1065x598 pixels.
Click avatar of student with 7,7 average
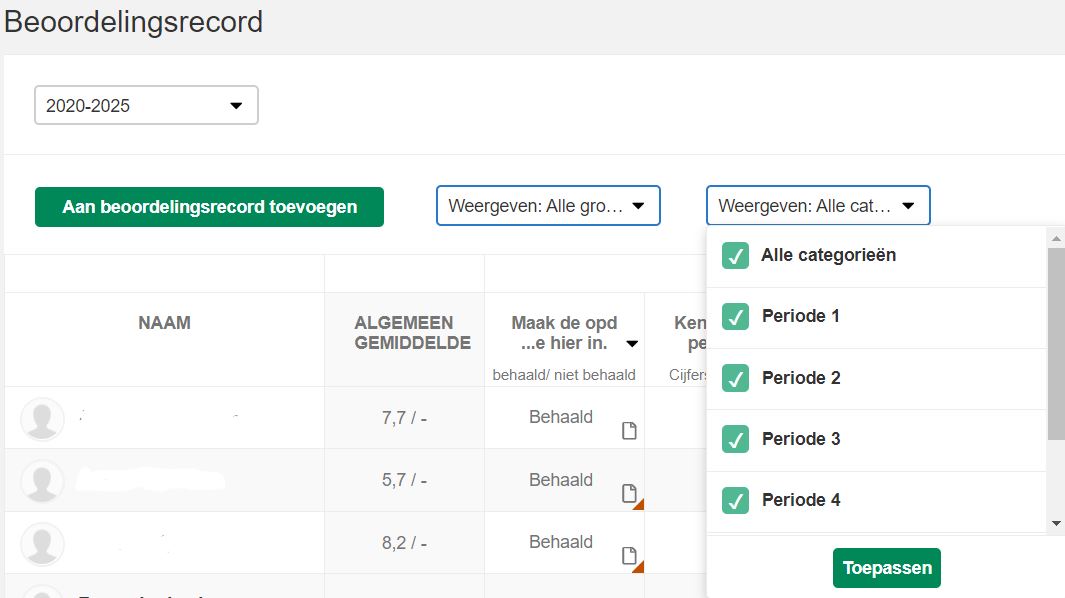pyautogui.click(x=42, y=419)
